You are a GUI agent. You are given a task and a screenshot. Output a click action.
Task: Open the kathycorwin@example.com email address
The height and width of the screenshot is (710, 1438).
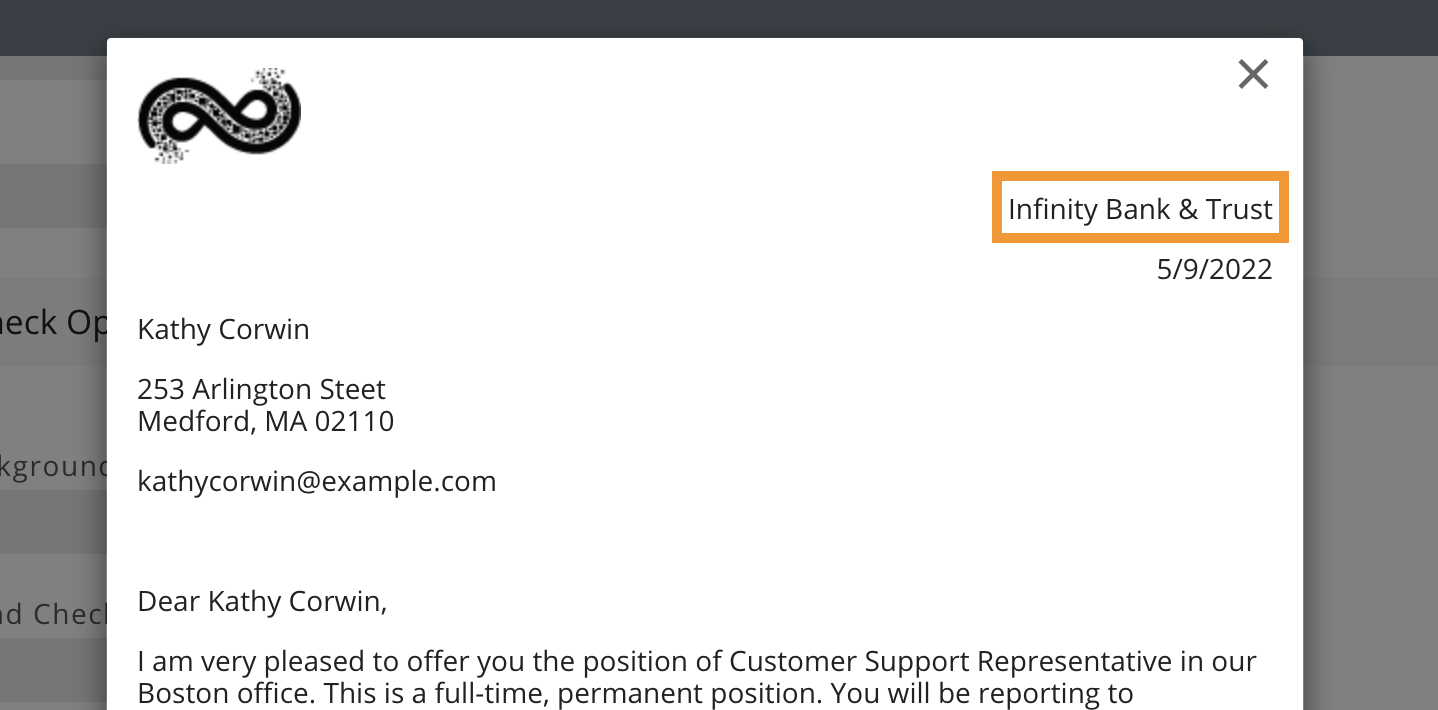click(317, 481)
